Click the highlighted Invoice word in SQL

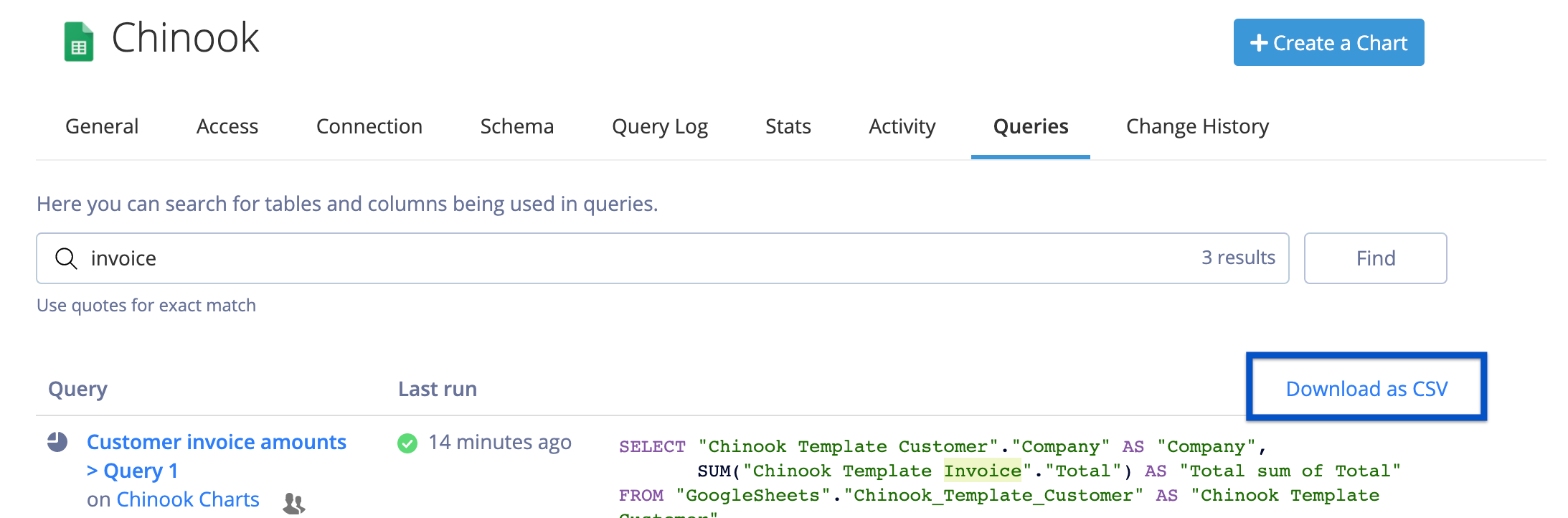pos(983,471)
